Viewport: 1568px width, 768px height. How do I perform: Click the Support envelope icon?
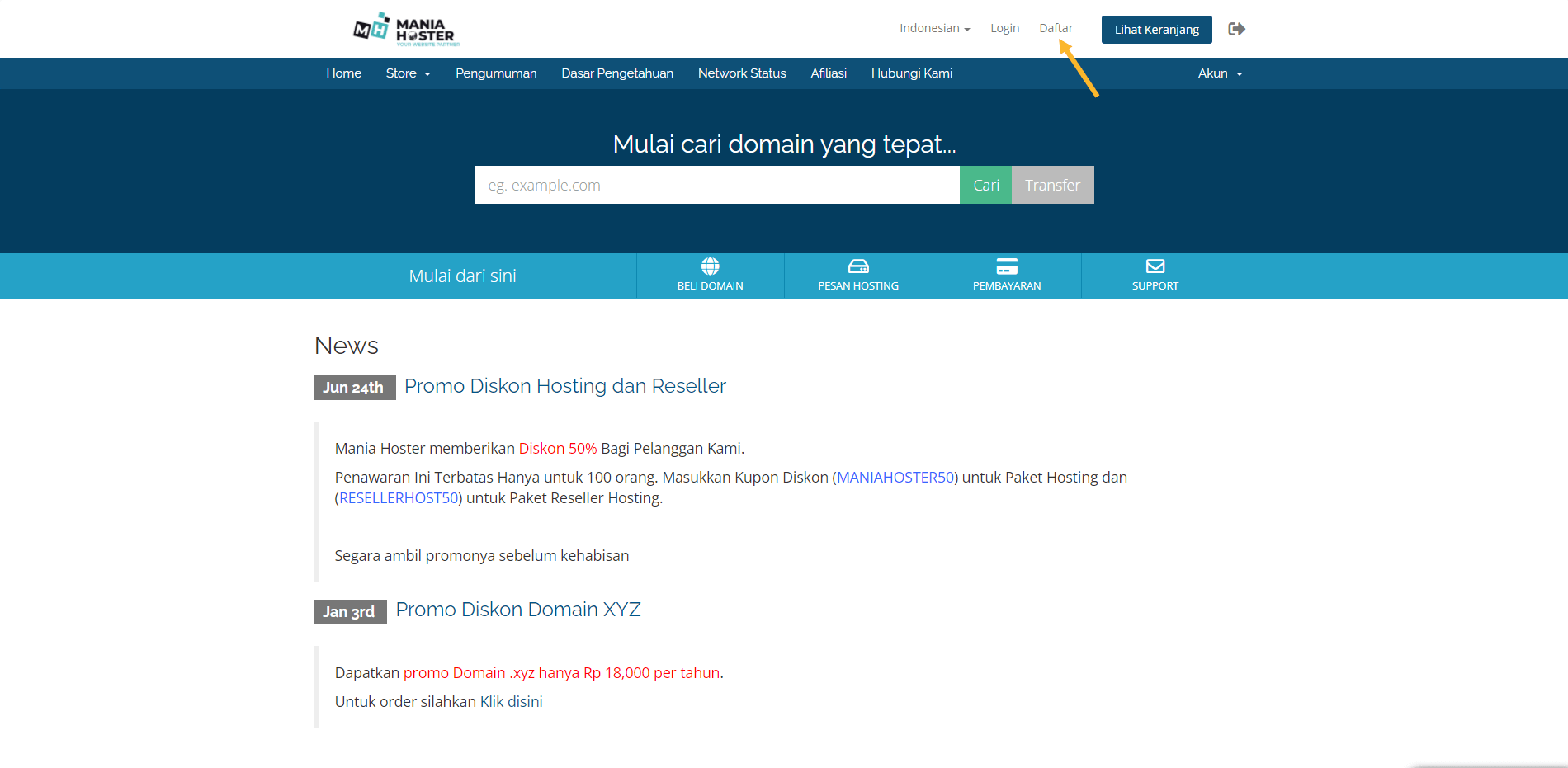point(1155,266)
